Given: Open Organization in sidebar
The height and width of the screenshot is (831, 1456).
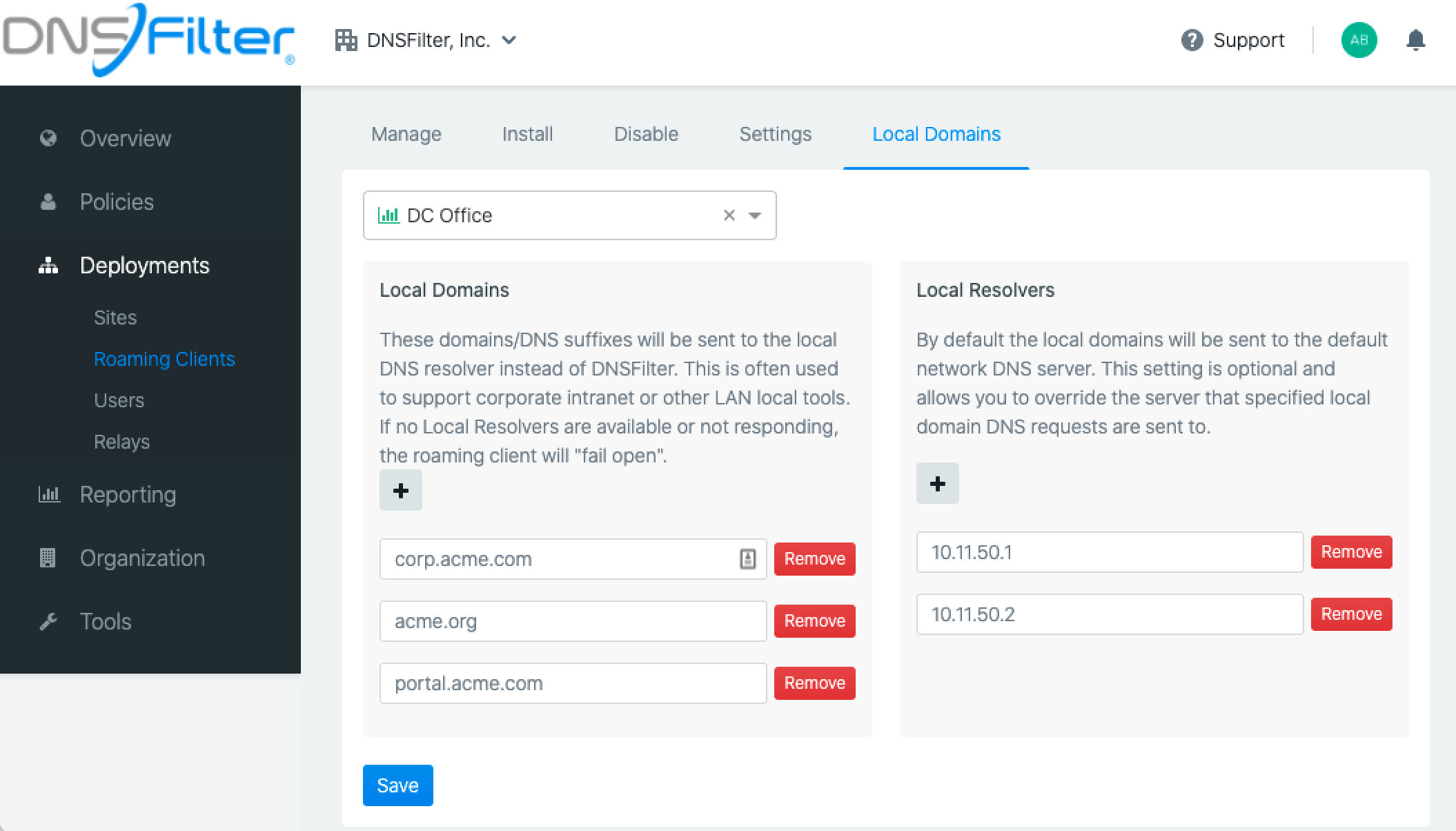Looking at the screenshot, I should pyautogui.click(x=142, y=558).
